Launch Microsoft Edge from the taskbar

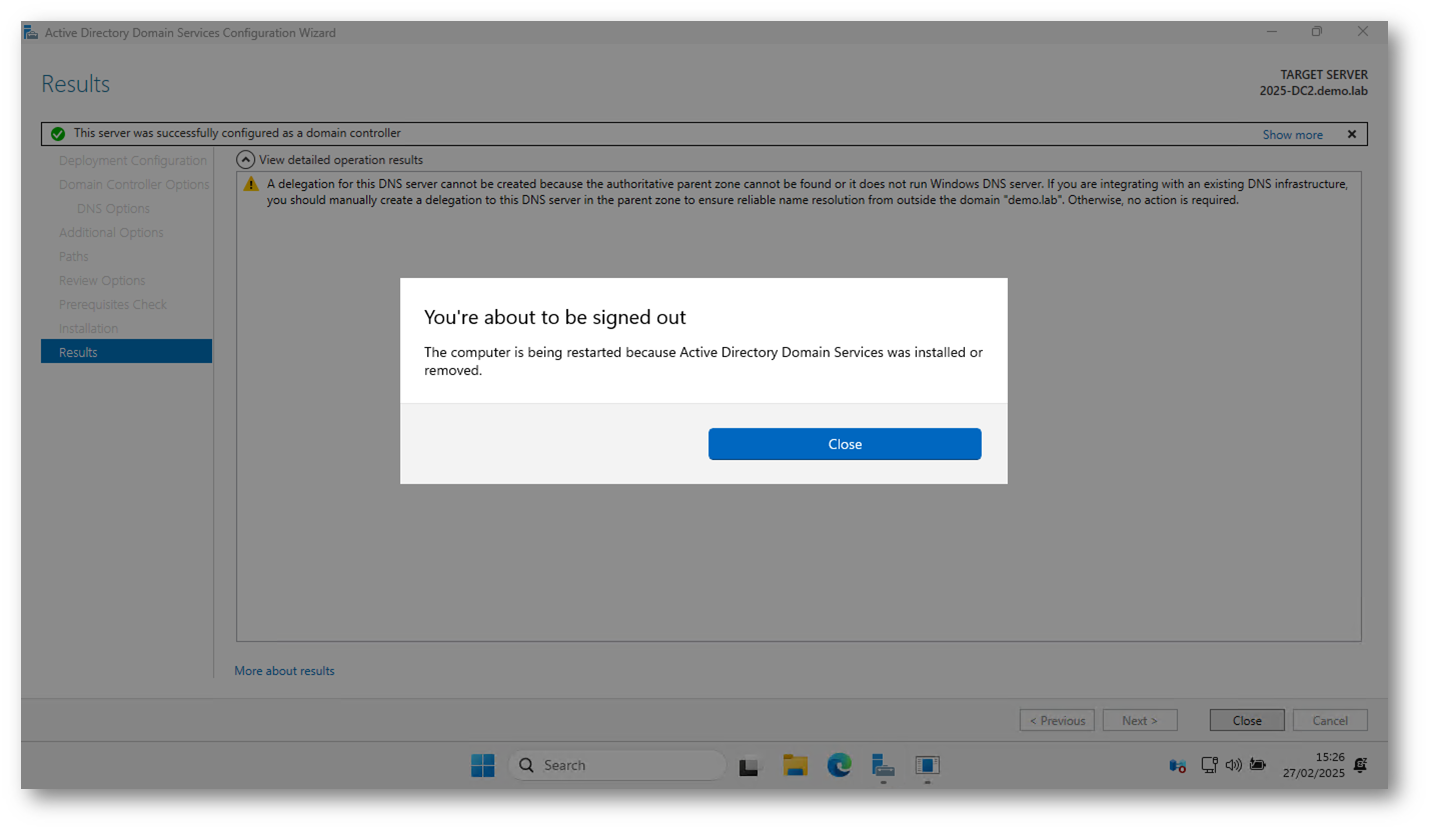(x=839, y=766)
